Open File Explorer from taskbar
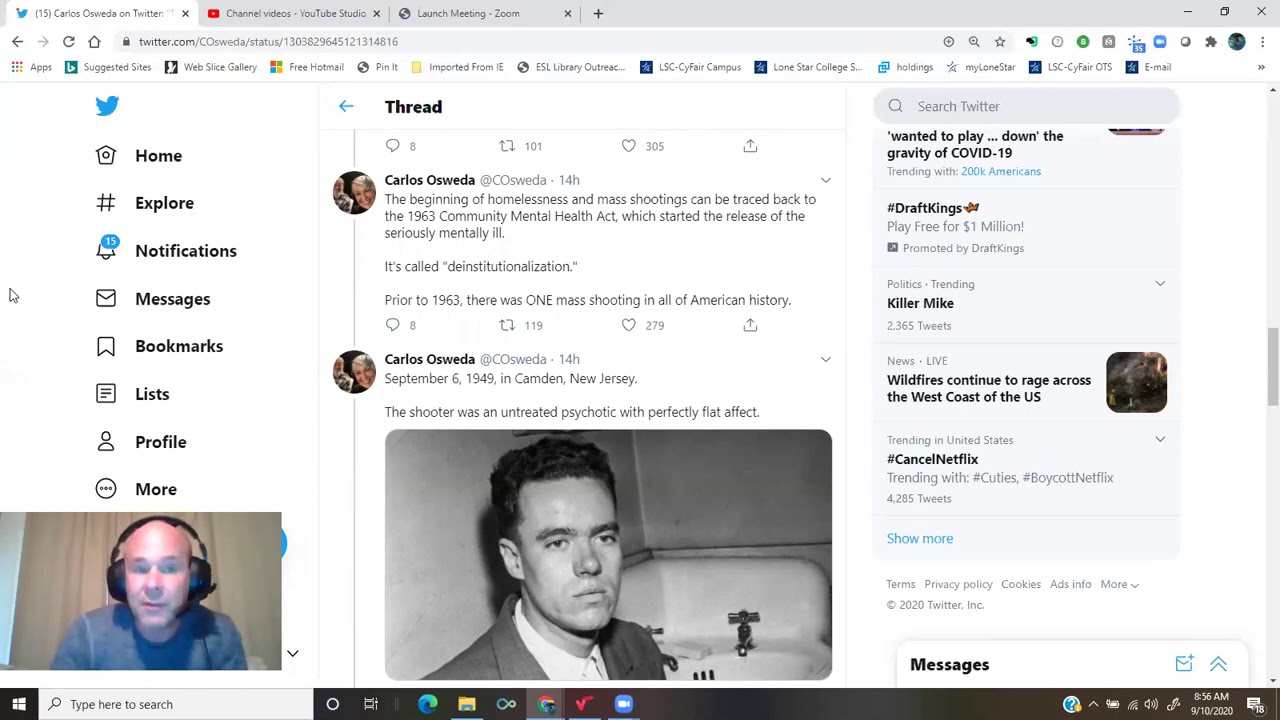 point(467,704)
